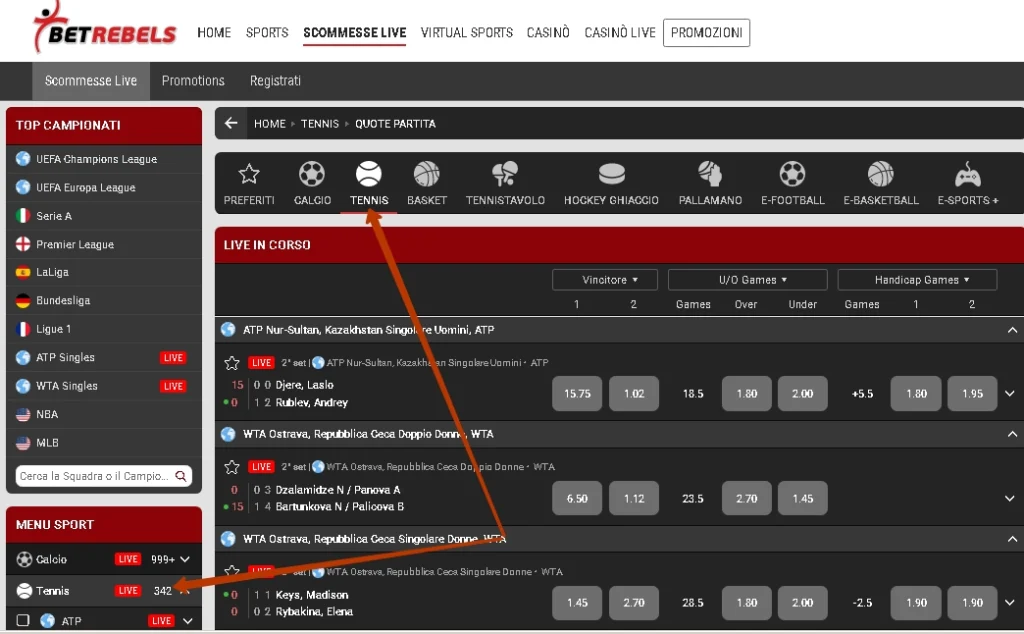This screenshot has height=634, width=1024.
Task: Select the Hockey Ghiaccio puck icon
Action: pyautogui.click(x=611, y=175)
